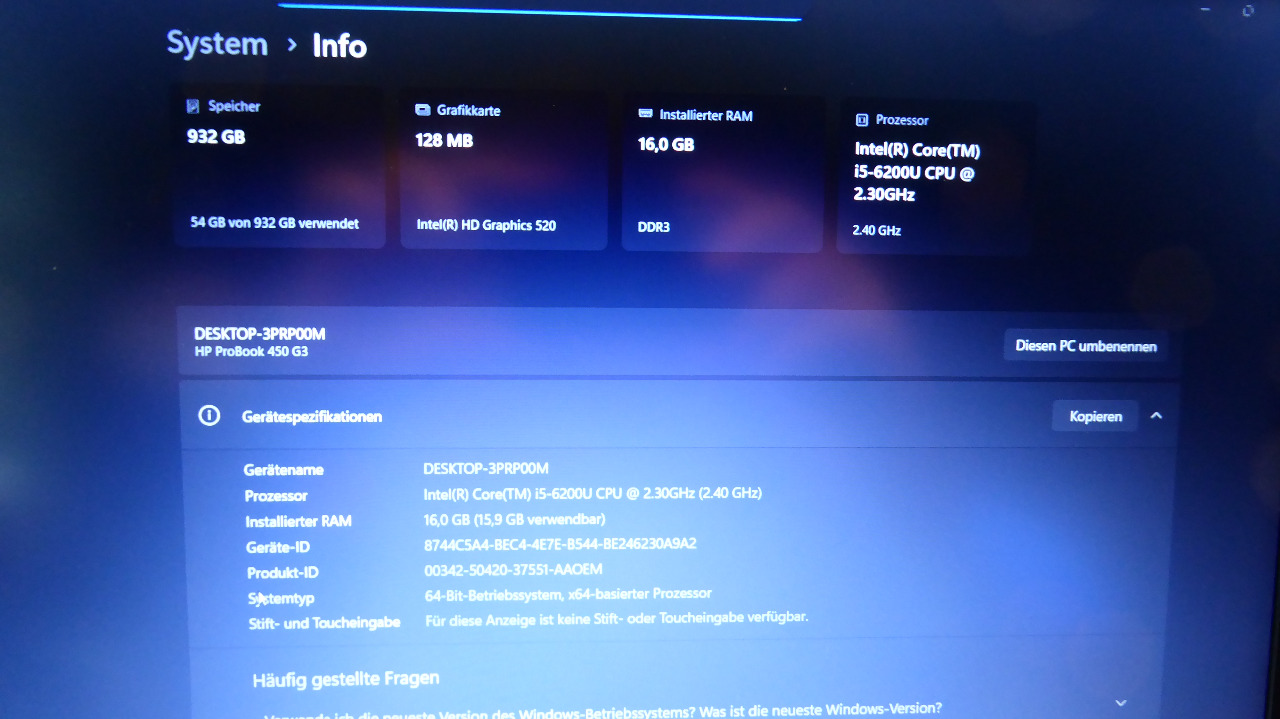Click the Geräte-ID value text
This screenshot has width=1280, height=719.
pyautogui.click(x=560, y=545)
